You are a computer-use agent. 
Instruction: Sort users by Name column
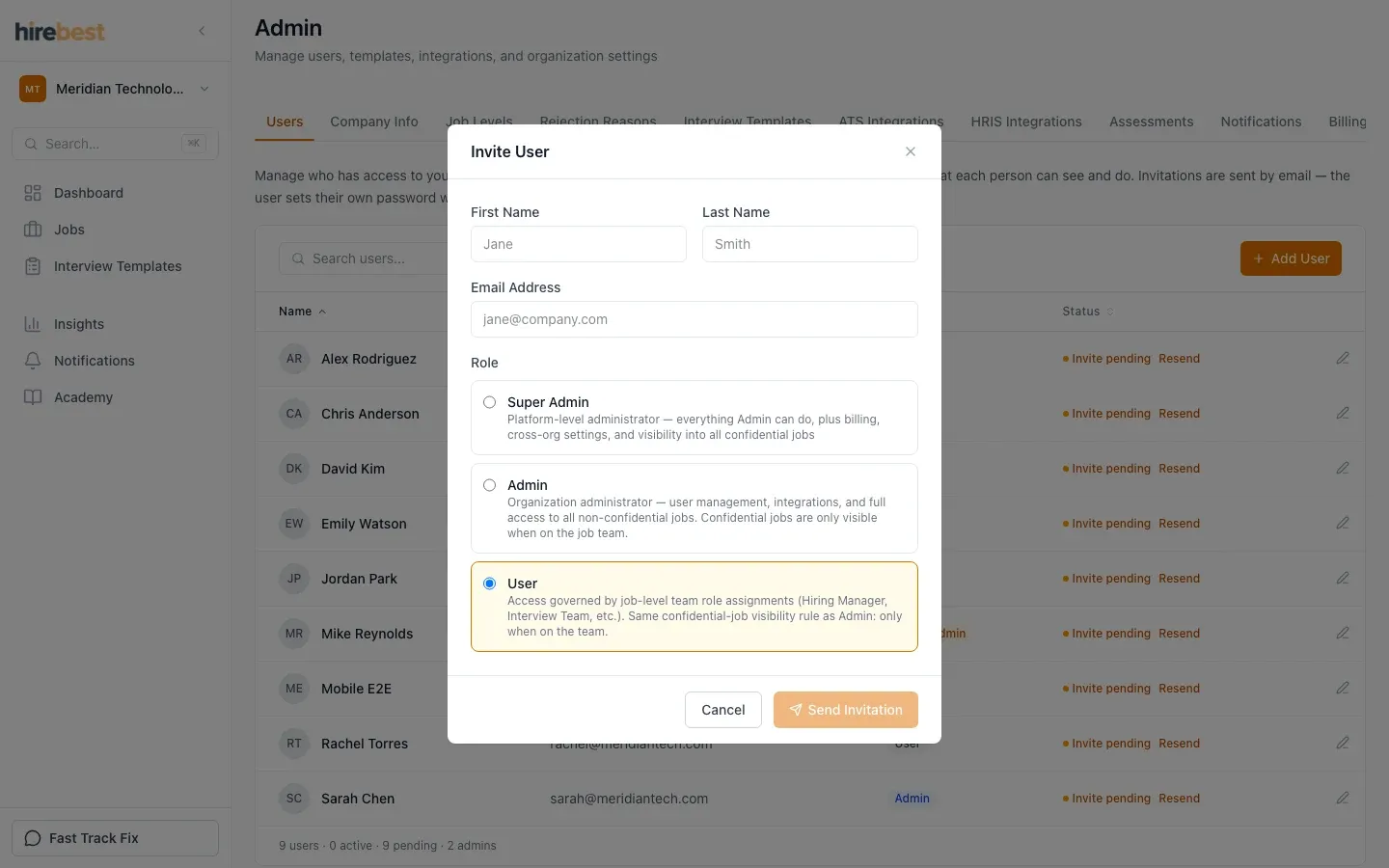302,312
